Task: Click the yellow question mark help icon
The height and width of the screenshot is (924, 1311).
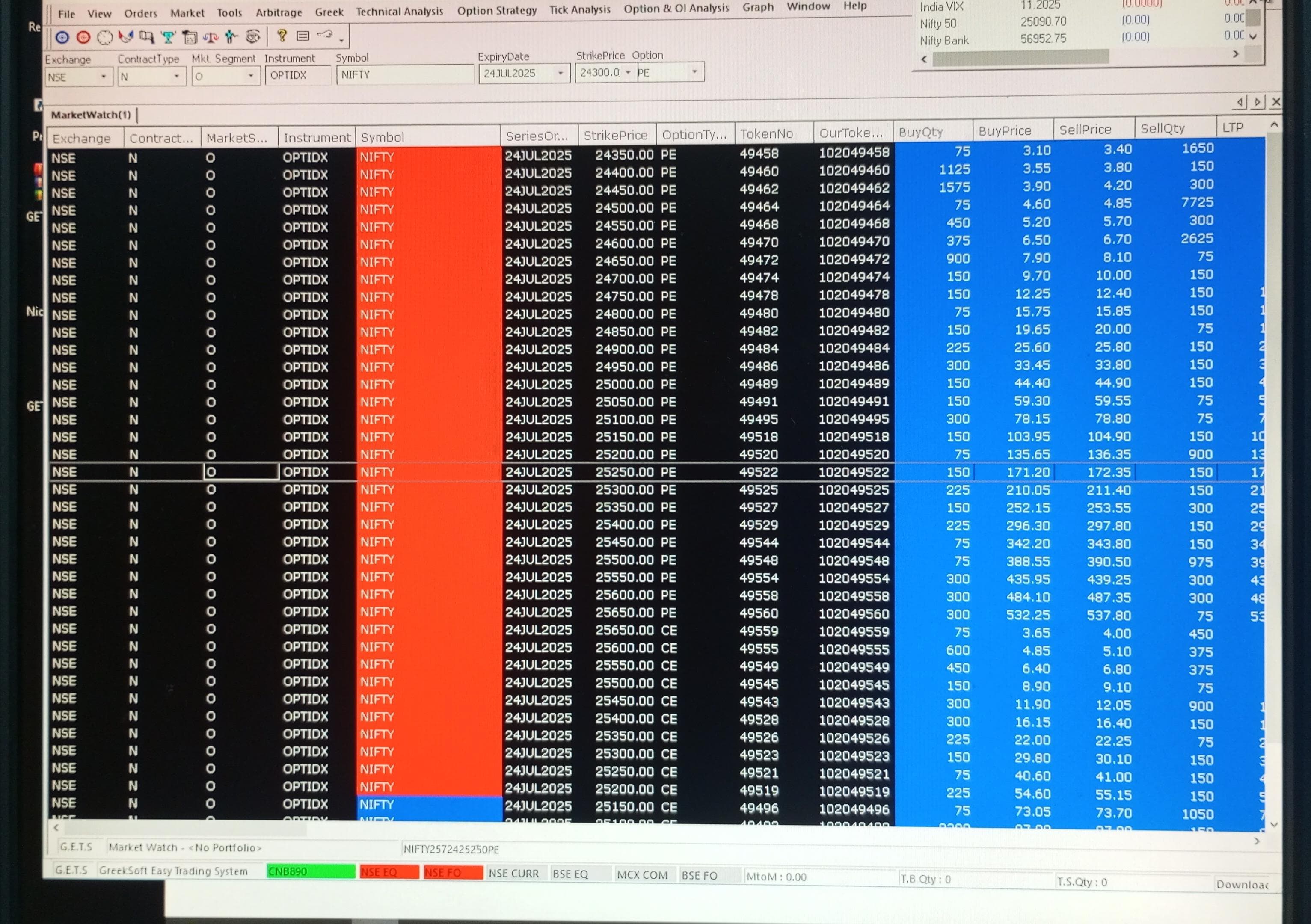Action: tap(282, 36)
